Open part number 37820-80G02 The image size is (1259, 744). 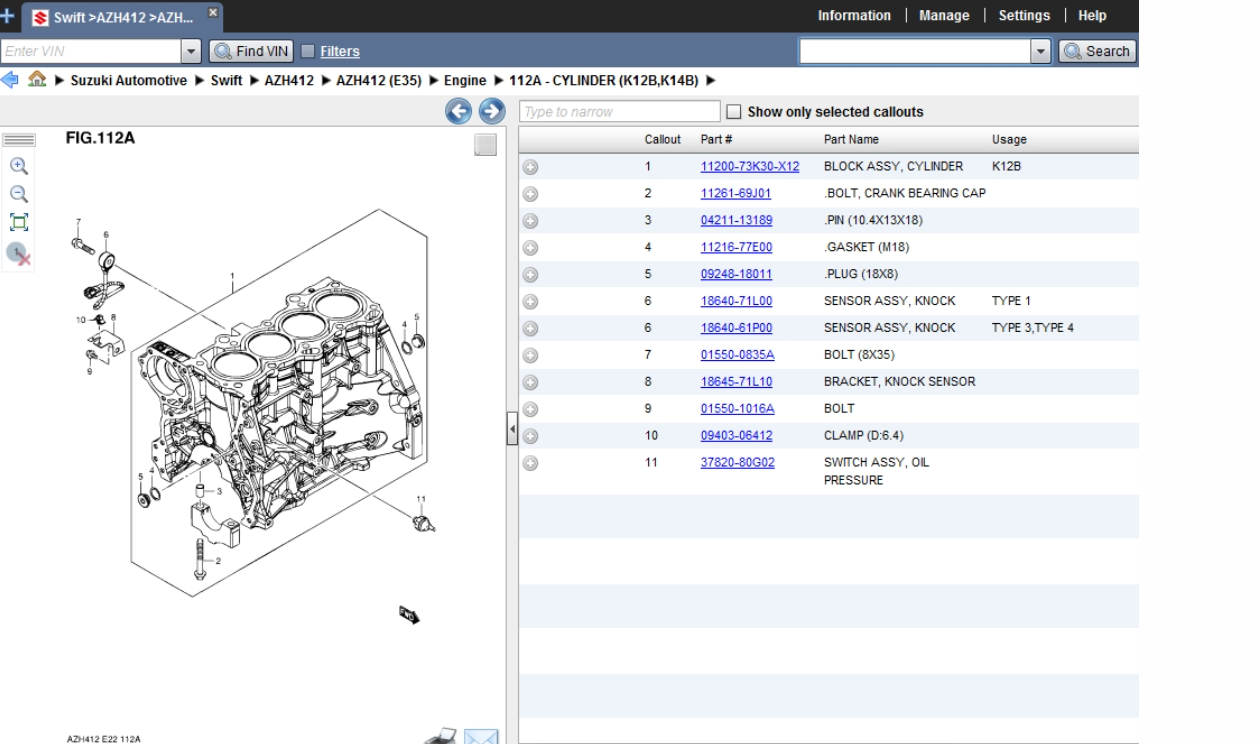738,463
